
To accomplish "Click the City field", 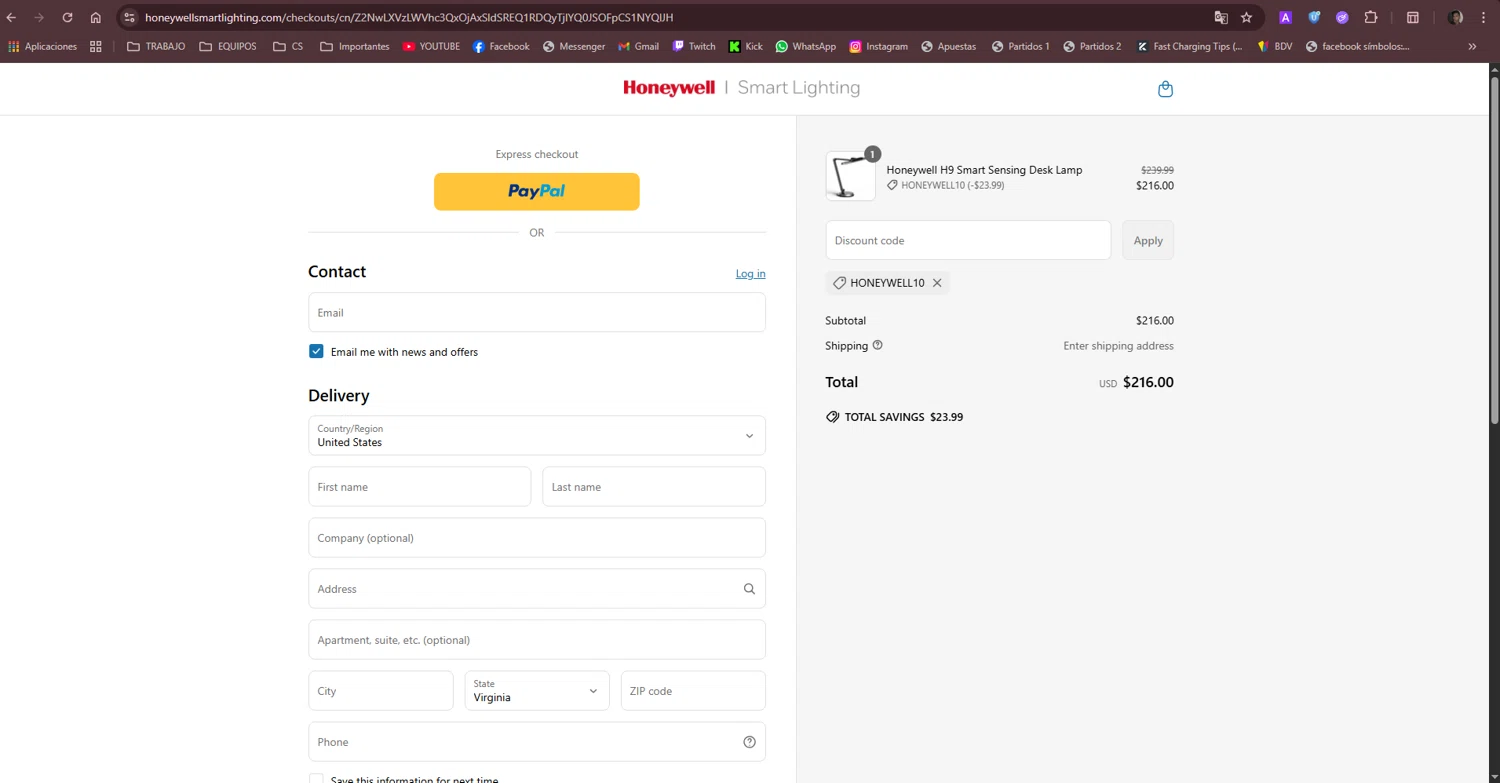I will [381, 691].
